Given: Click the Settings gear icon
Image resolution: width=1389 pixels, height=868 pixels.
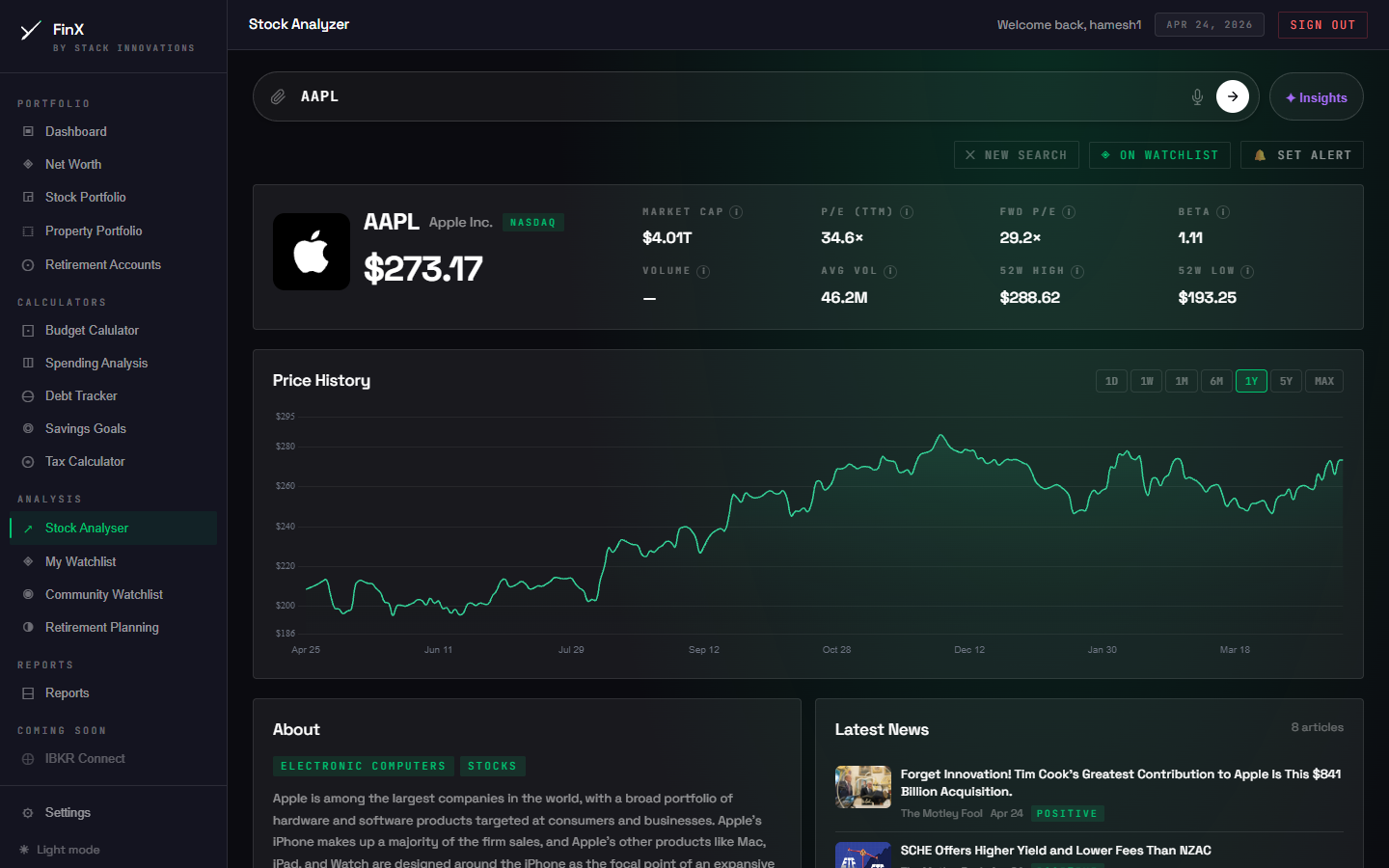Looking at the screenshot, I should click(x=28, y=812).
